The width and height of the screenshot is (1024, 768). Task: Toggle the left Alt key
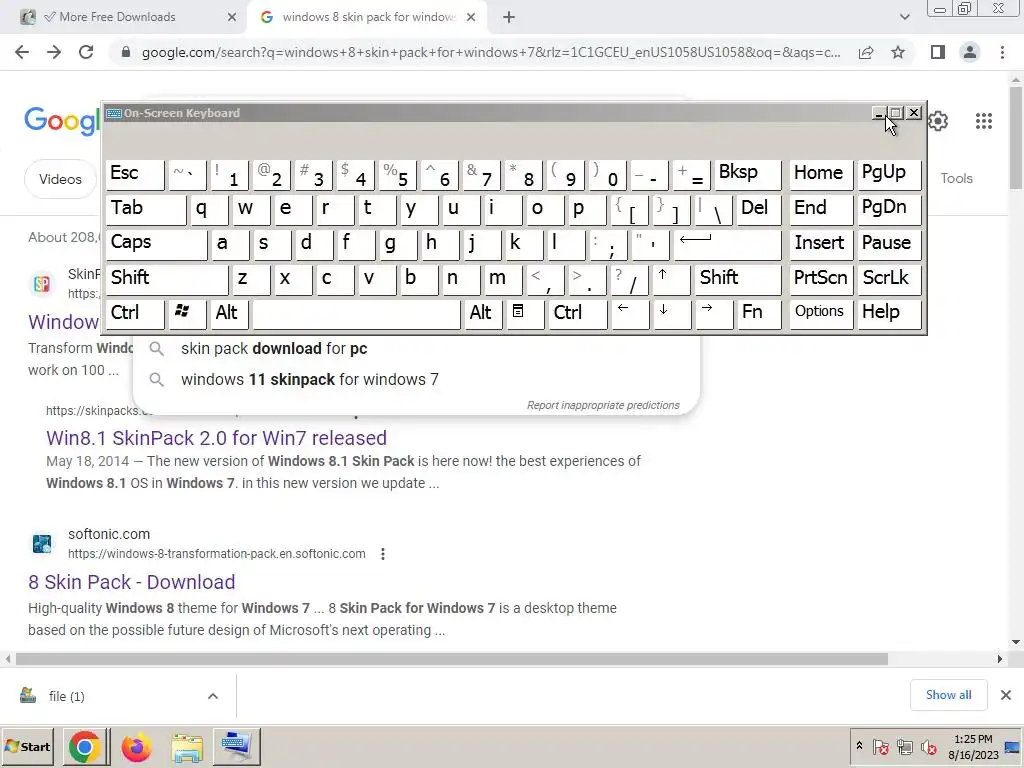(229, 314)
